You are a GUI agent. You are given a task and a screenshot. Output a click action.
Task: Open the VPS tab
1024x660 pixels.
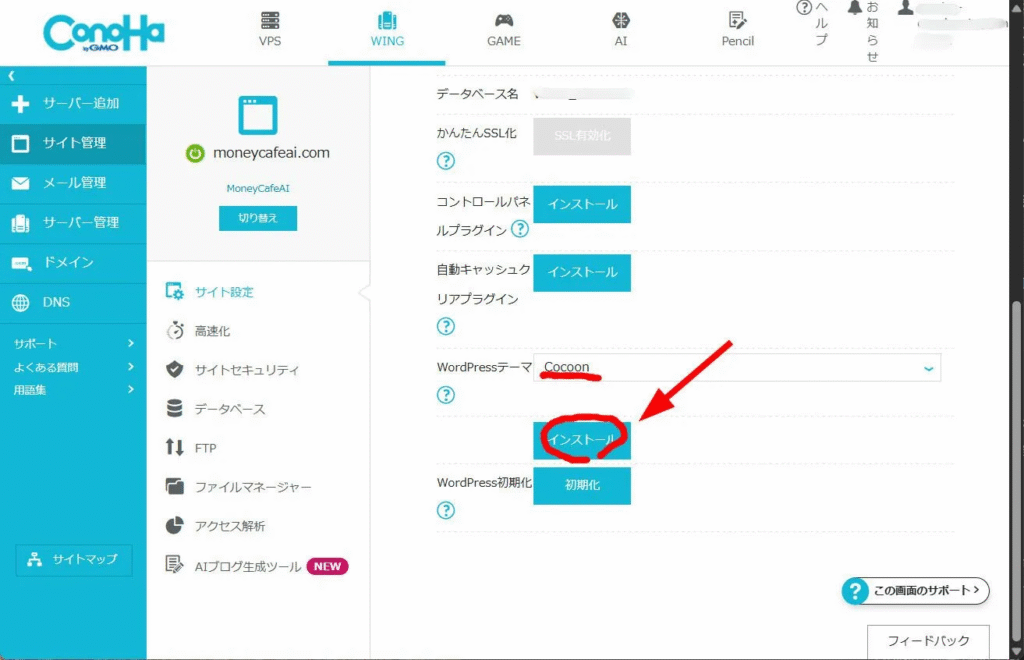coord(270,29)
